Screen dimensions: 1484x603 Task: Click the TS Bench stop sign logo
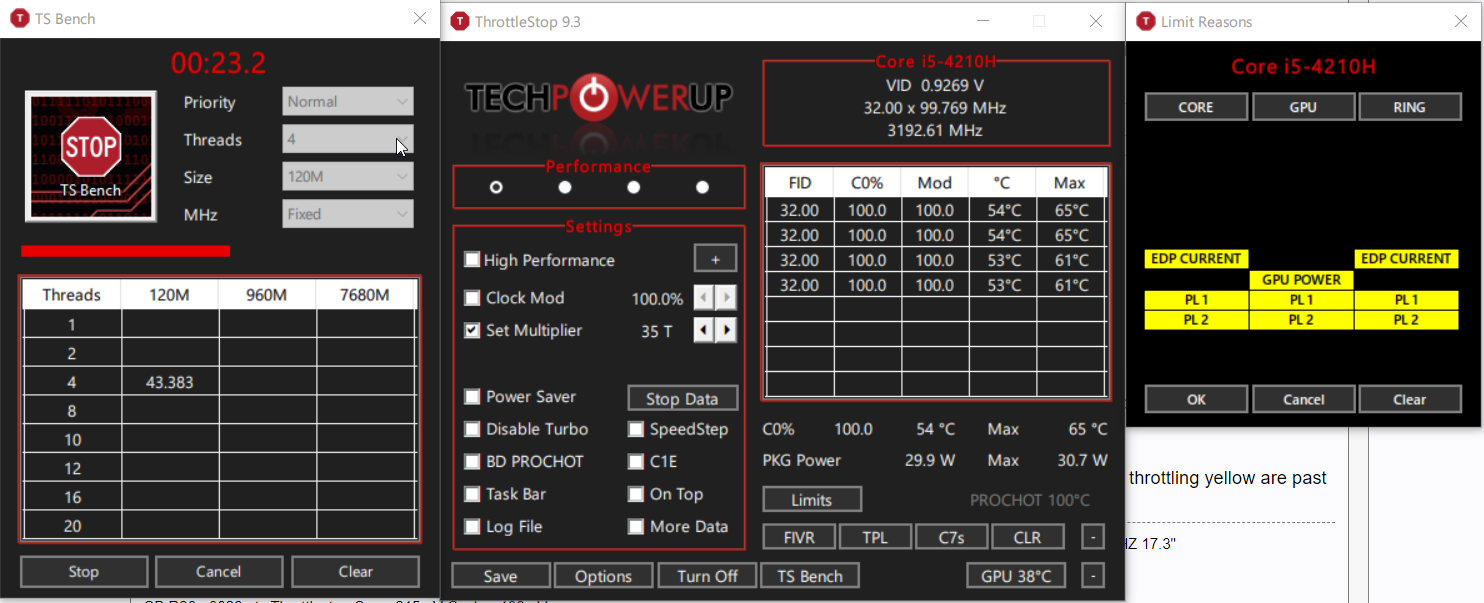point(91,156)
